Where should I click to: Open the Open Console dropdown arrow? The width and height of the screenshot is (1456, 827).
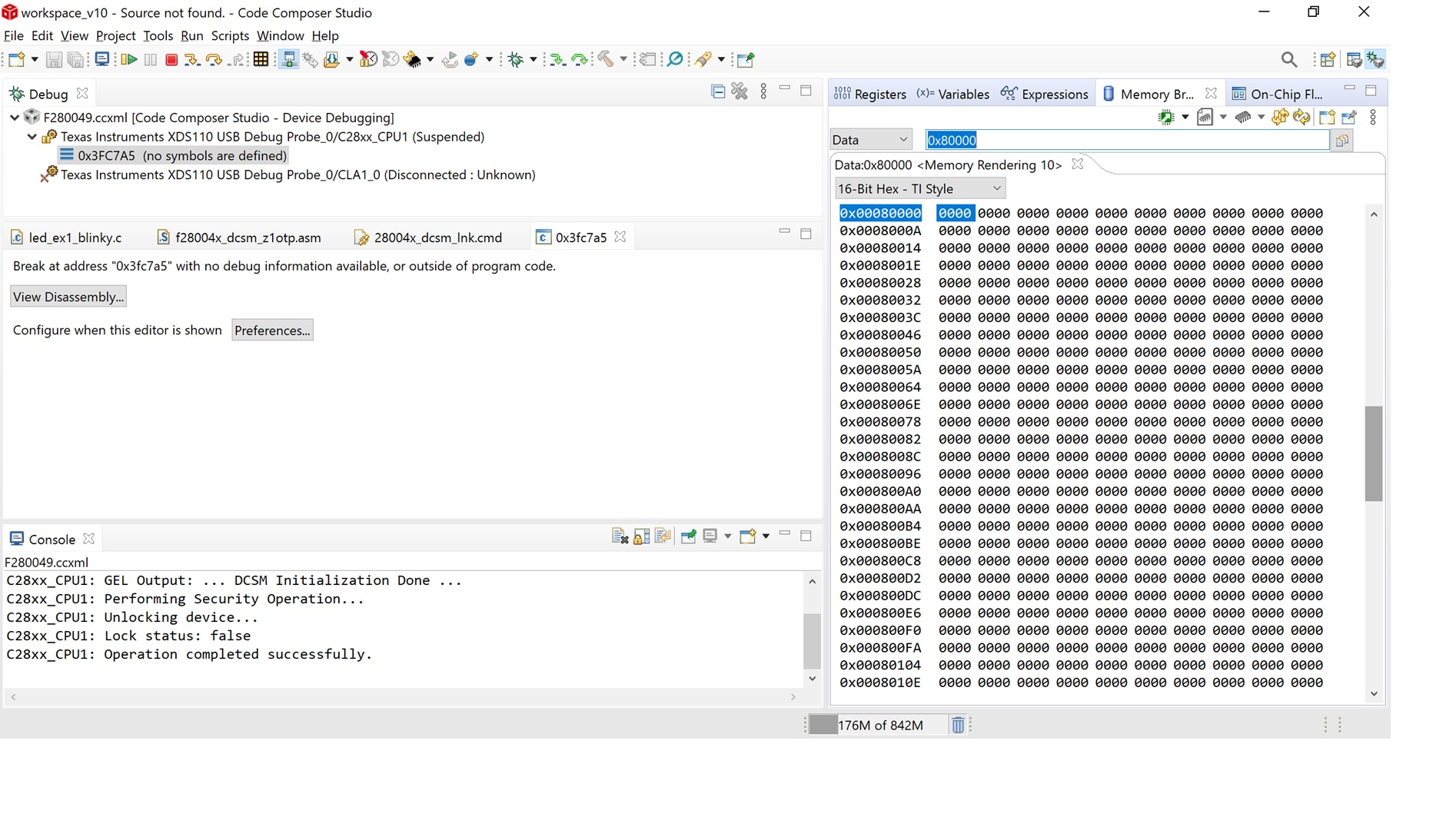point(766,536)
